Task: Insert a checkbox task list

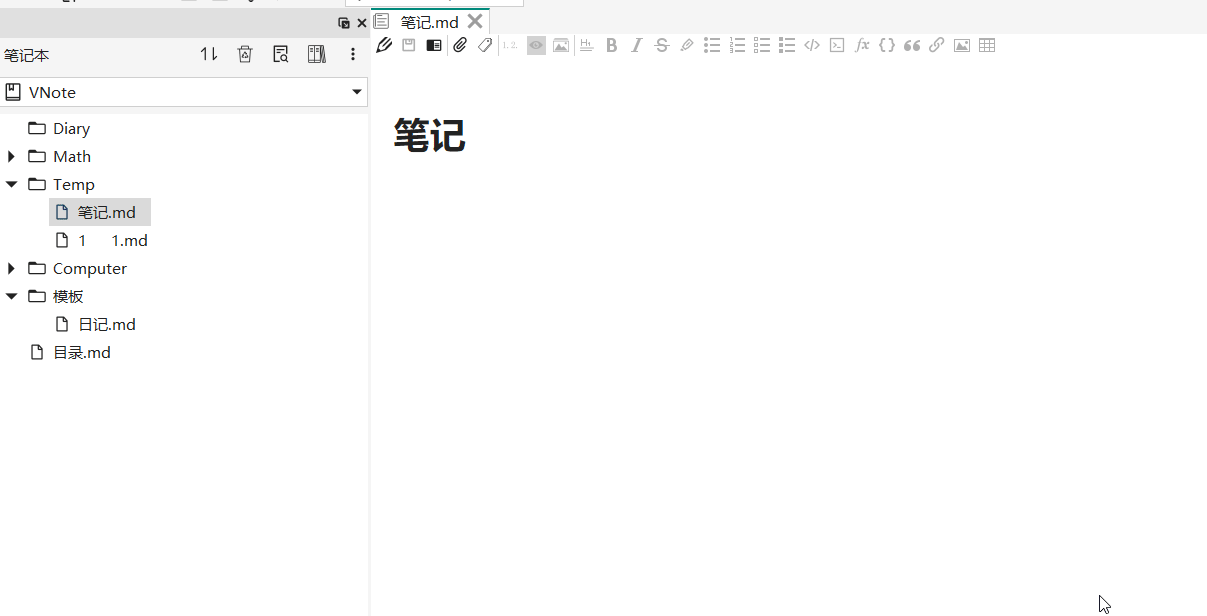Action: tap(762, 45)
